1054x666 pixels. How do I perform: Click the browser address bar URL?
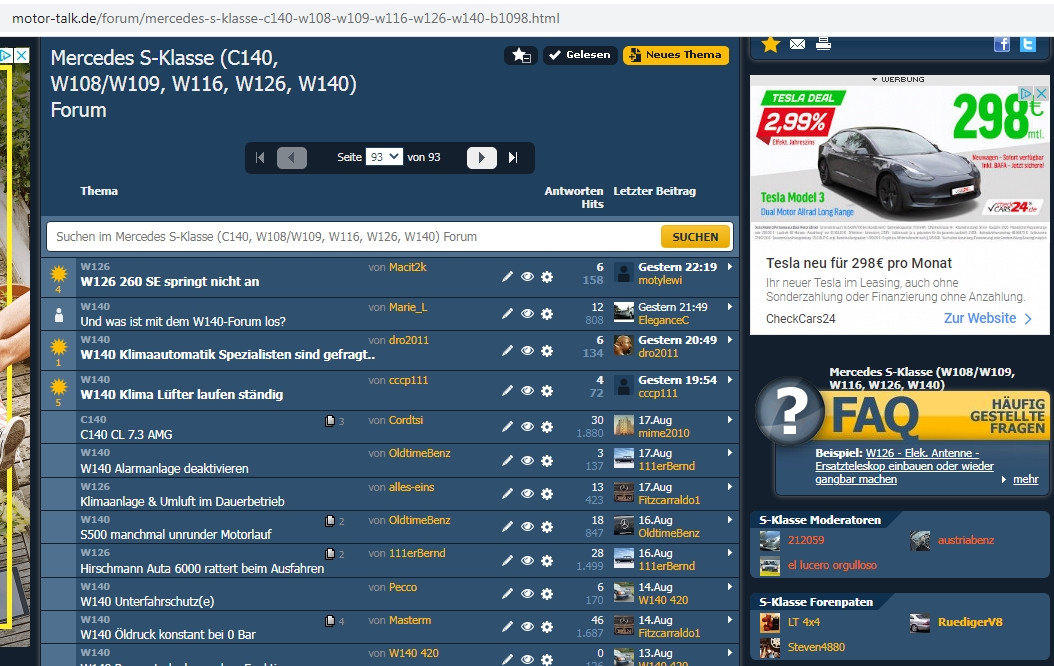click(x=286, y=18)
